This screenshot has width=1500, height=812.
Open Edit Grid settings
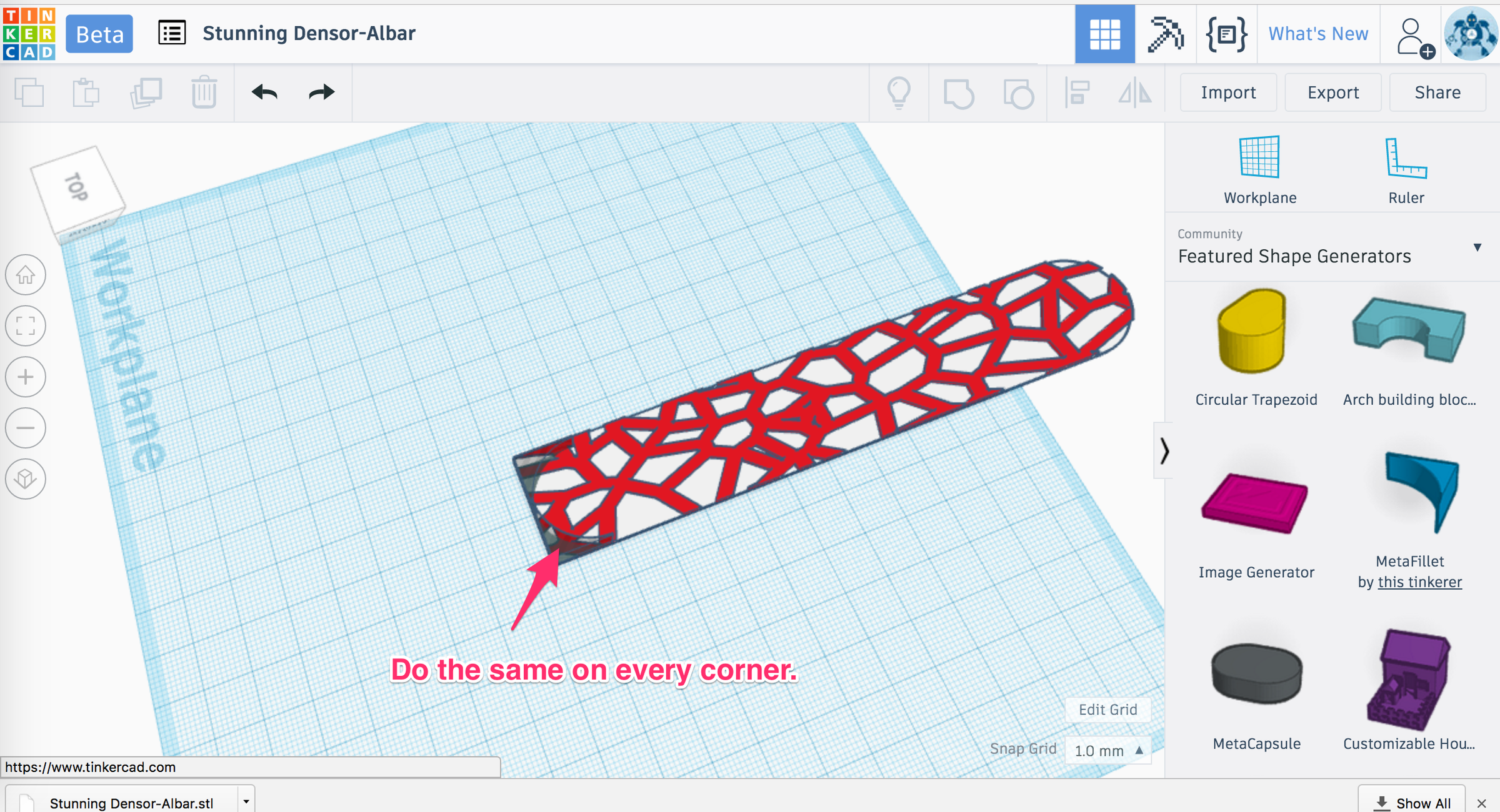click(1107, 709)
